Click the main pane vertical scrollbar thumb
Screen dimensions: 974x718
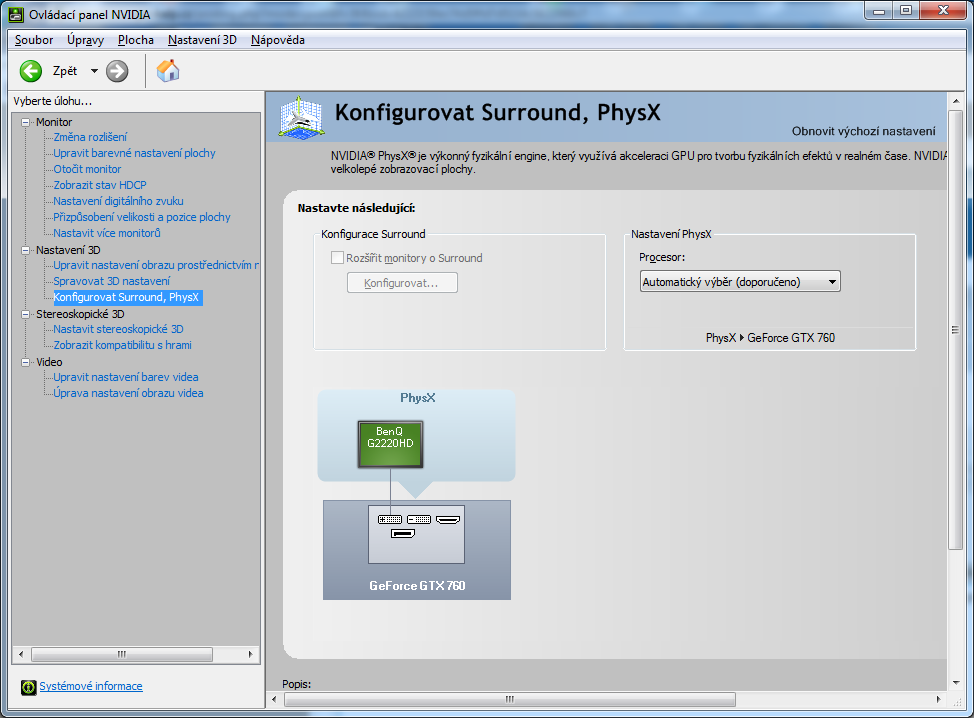coord(955,330)
